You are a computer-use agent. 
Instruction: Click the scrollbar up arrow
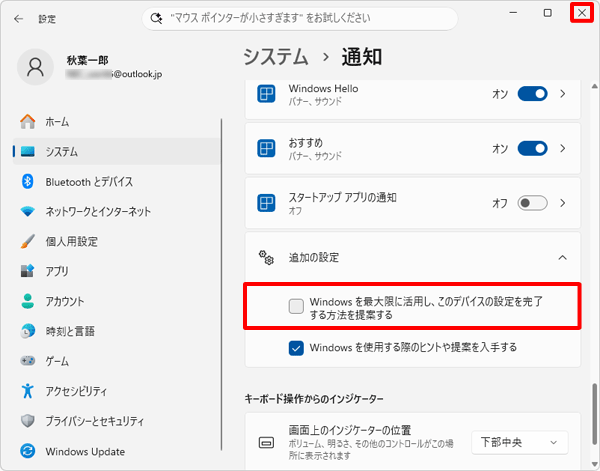click(x=594, y=86)
